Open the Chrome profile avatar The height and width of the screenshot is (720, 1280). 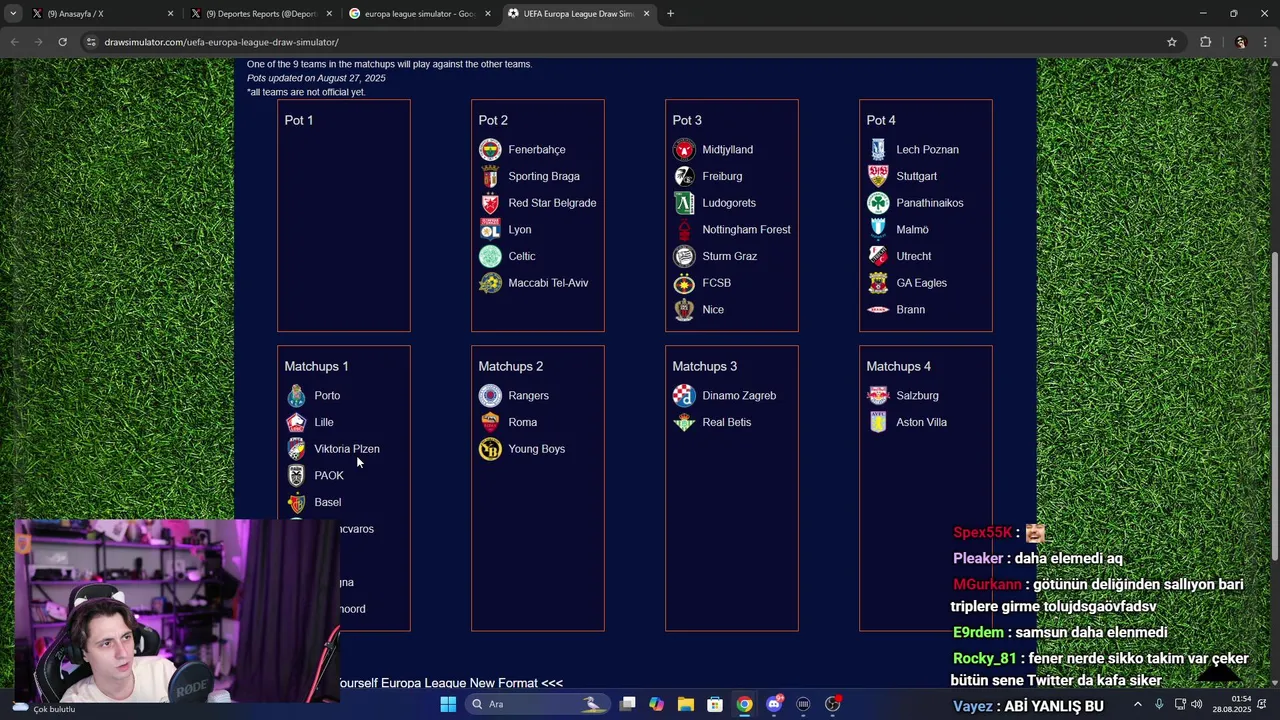(1240, 42)
